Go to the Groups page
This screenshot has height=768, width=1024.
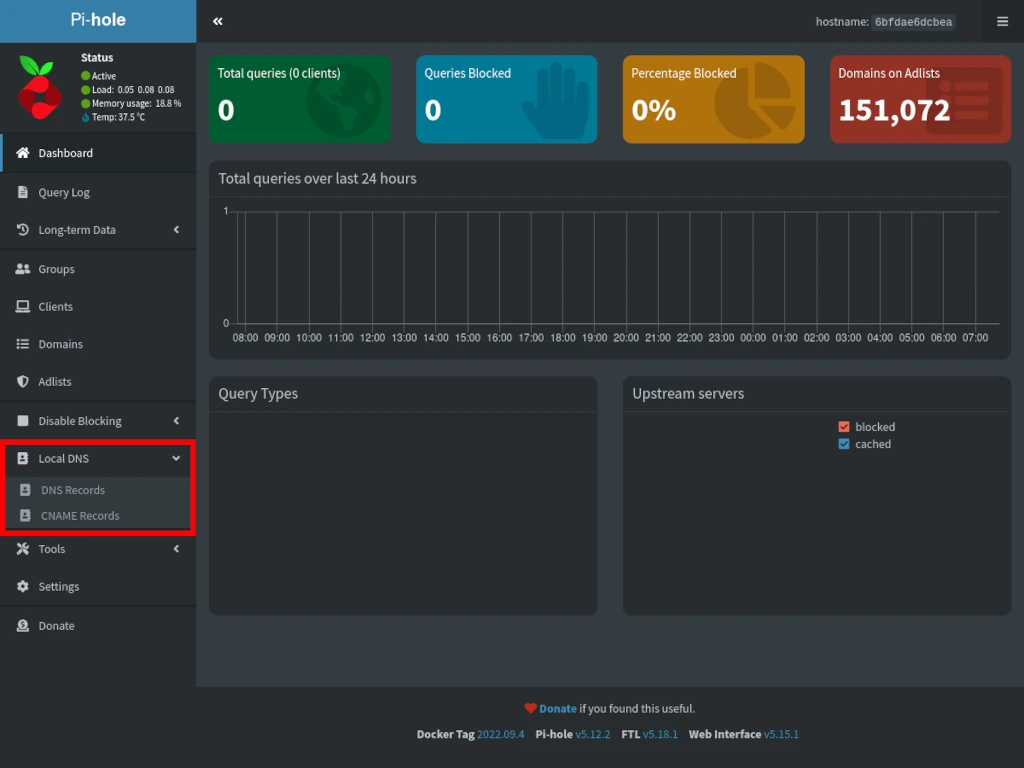98,269
